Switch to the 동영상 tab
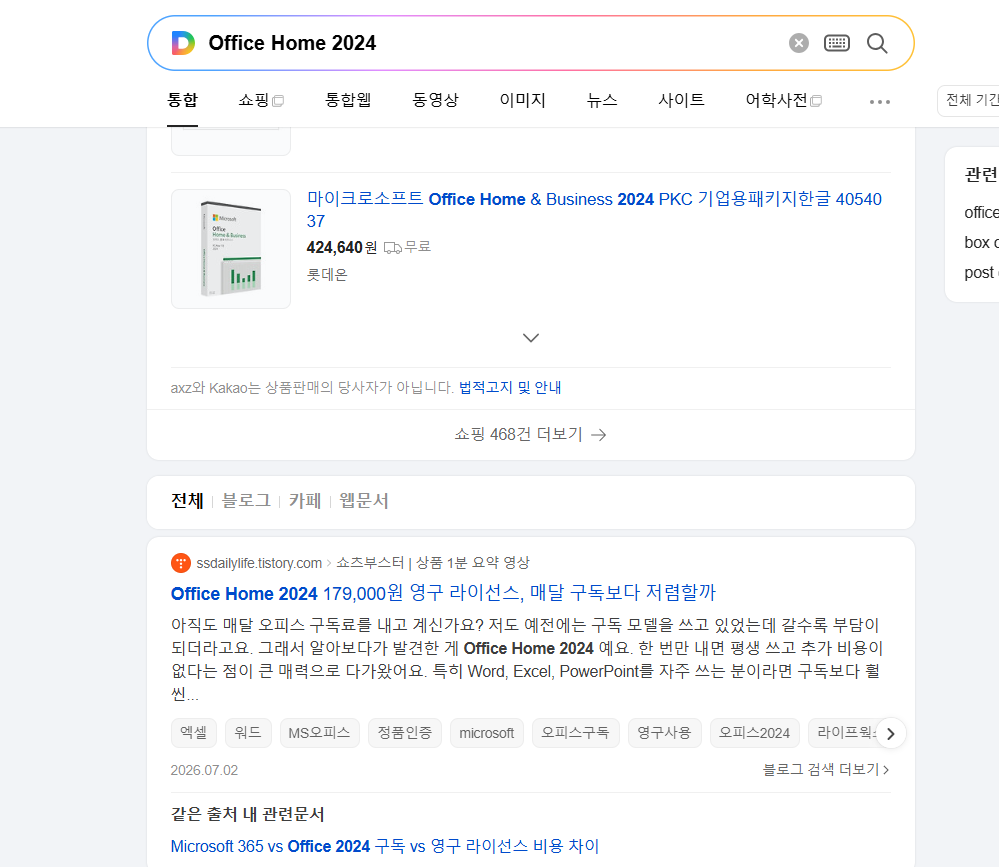999x867 pixels. (435, 100)
